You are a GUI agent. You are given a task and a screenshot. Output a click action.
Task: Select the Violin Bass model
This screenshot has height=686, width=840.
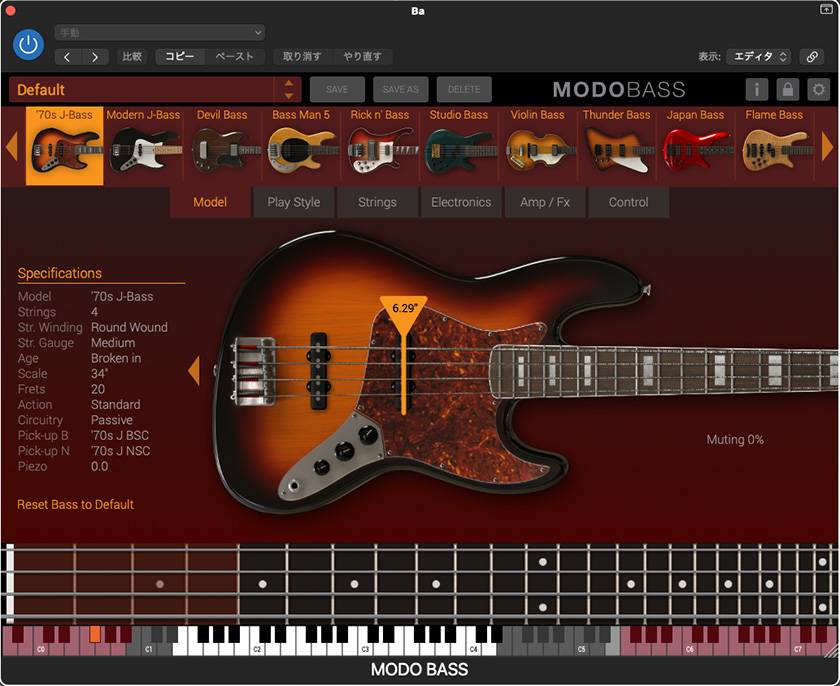pyautogui.click(x=537, y=146)
